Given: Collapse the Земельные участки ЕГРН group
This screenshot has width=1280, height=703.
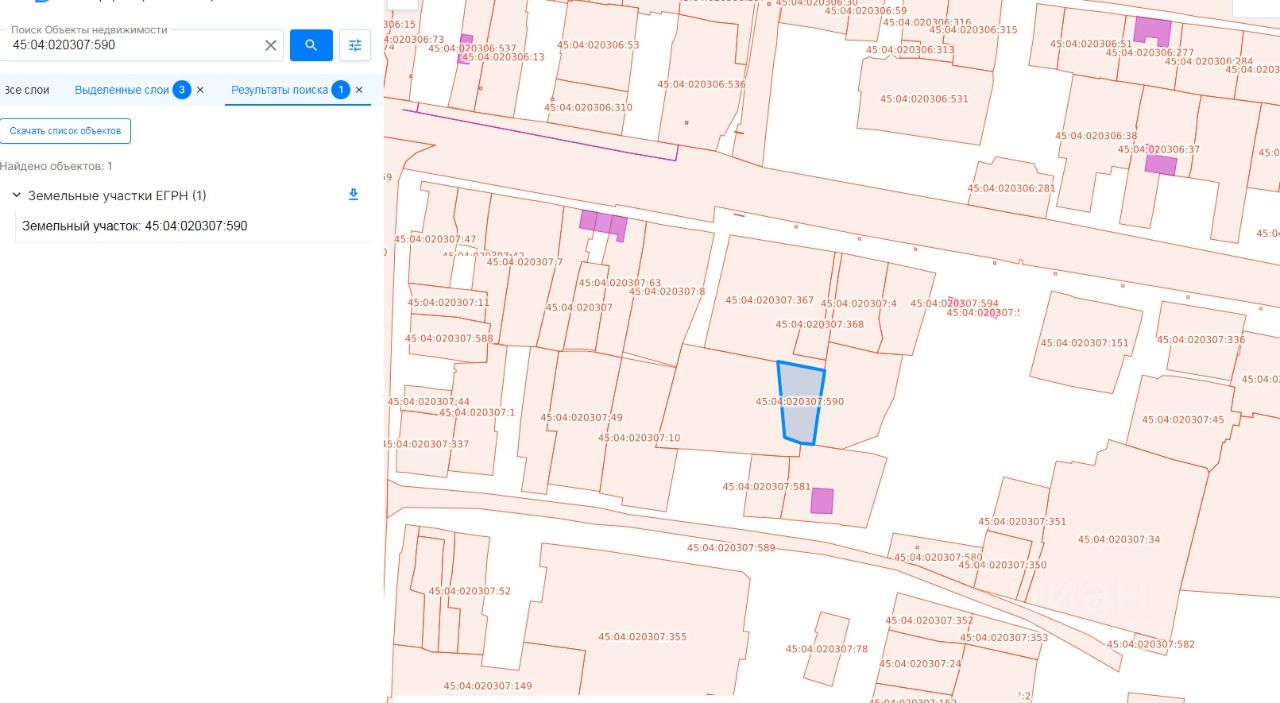Looking at the screenshot, I should 16,195.
